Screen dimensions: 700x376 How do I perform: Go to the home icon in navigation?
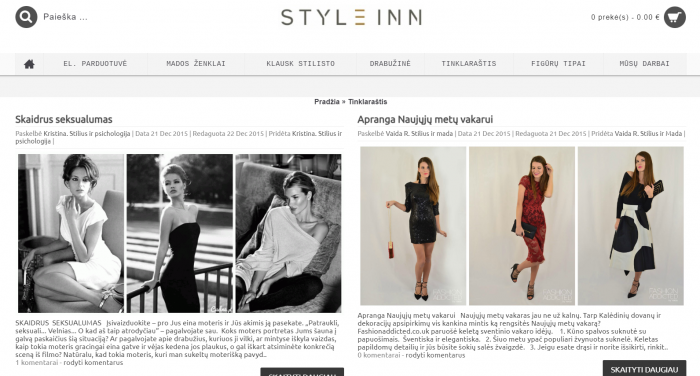29,64
